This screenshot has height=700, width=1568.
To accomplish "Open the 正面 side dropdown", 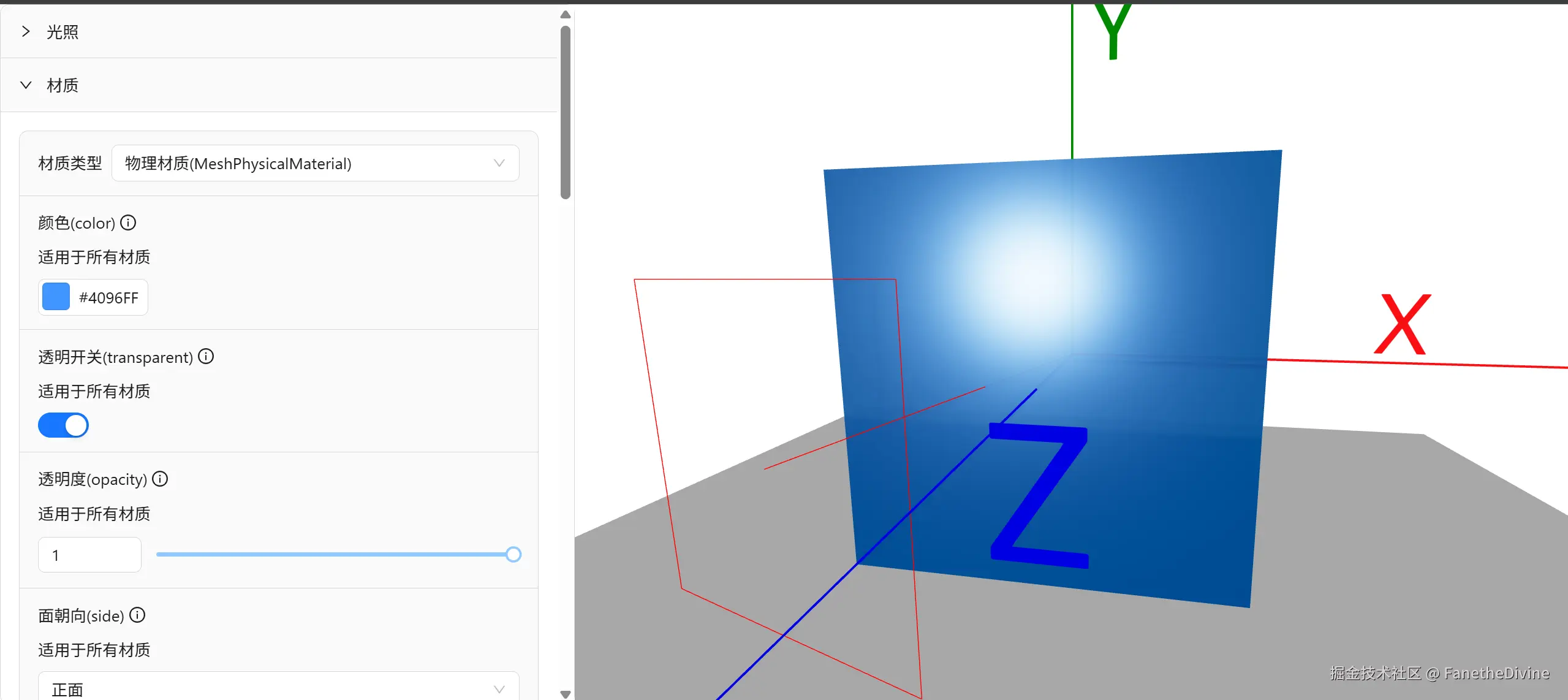I will [278, 689].
